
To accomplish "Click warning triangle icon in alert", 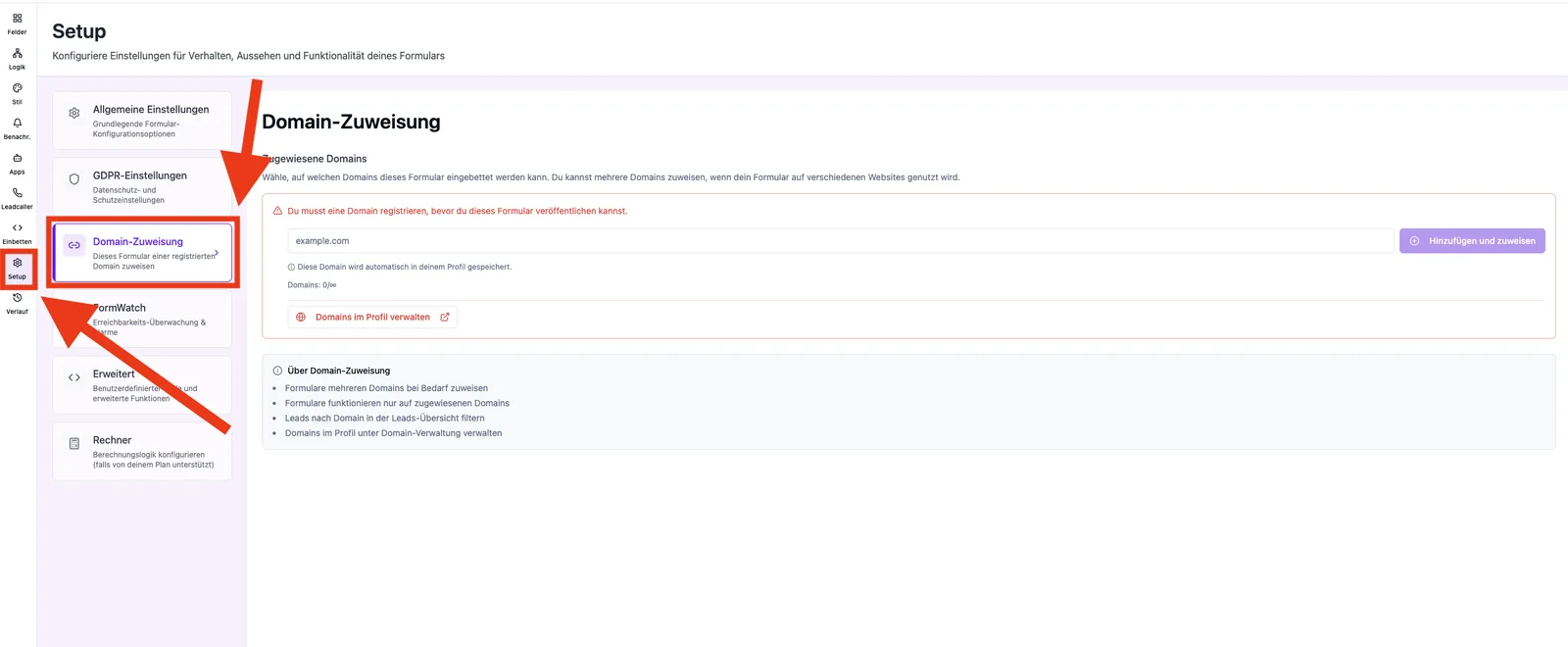I will [x=277, y=211].
